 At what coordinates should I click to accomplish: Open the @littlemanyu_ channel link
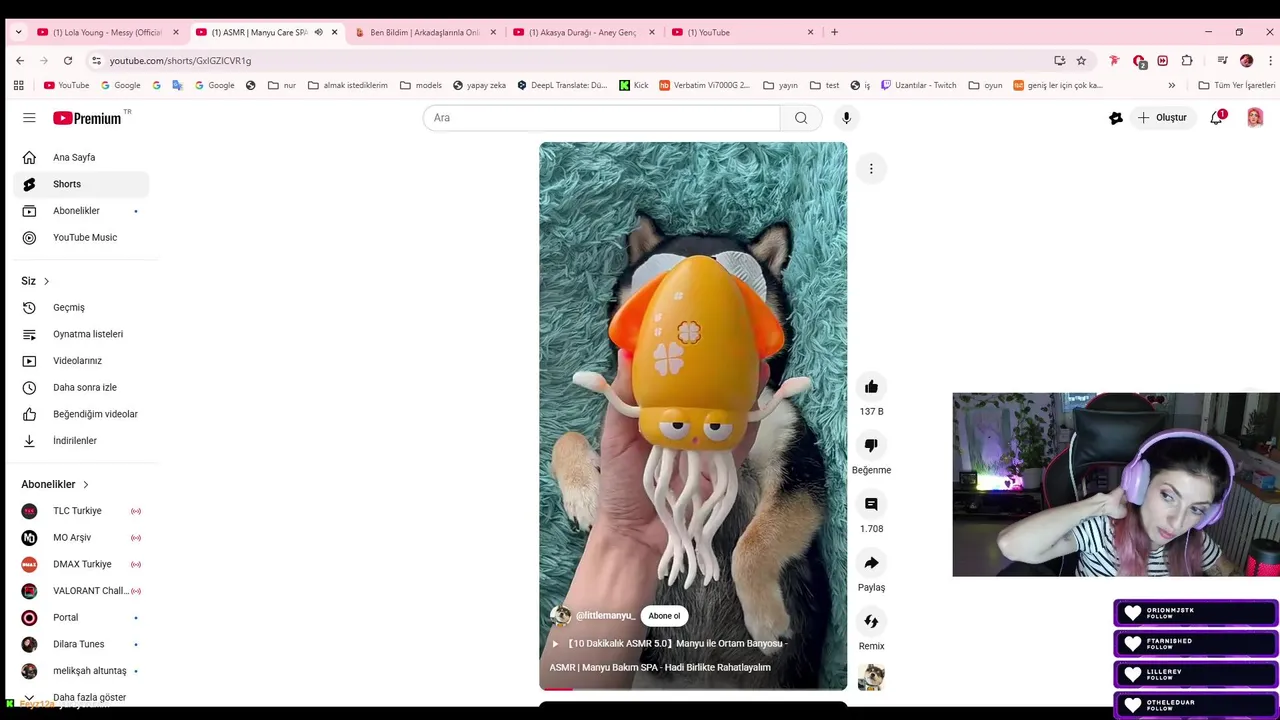(x=605, y=616)
